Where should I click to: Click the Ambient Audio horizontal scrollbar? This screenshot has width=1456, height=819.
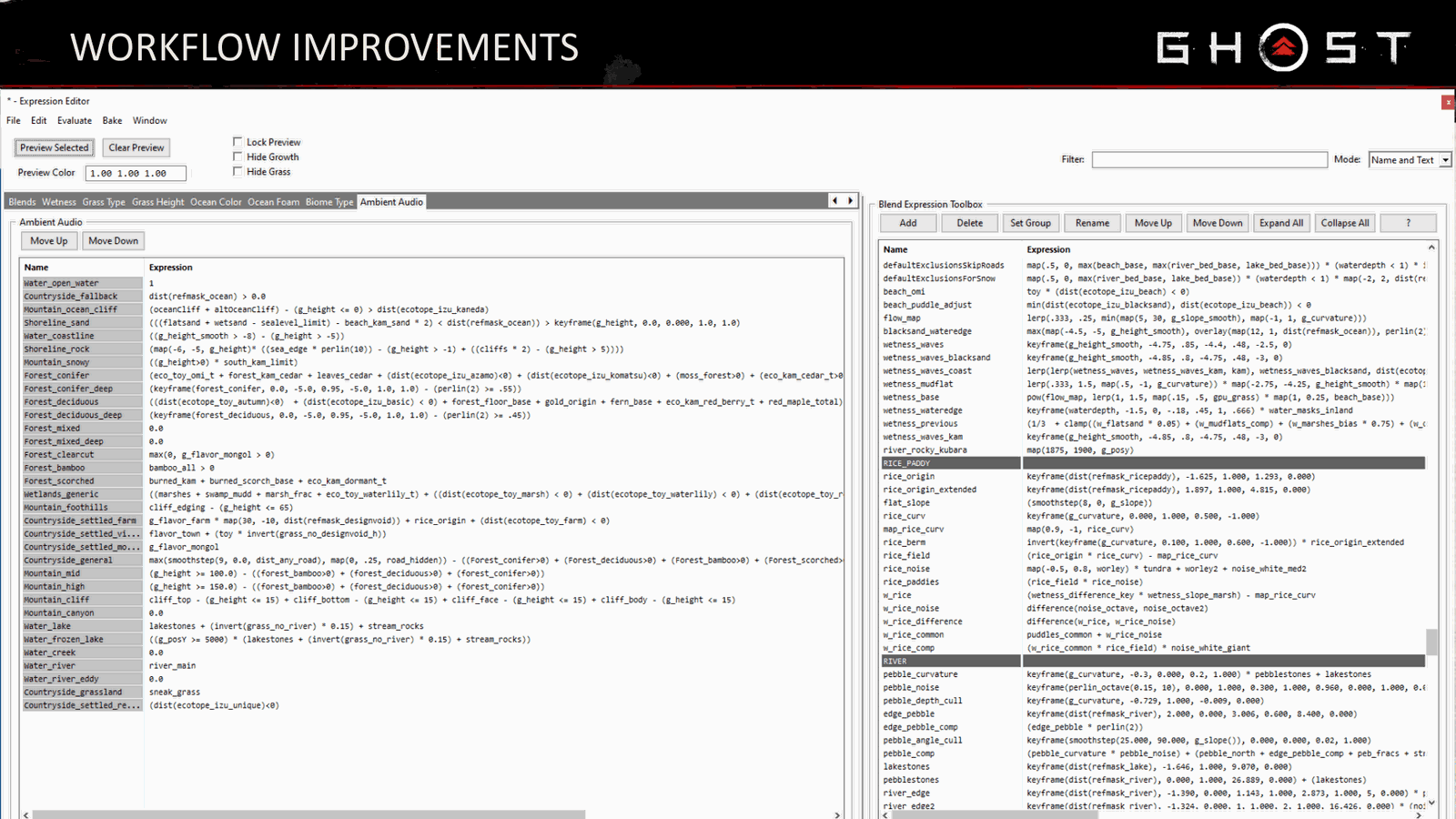(308, 814)
